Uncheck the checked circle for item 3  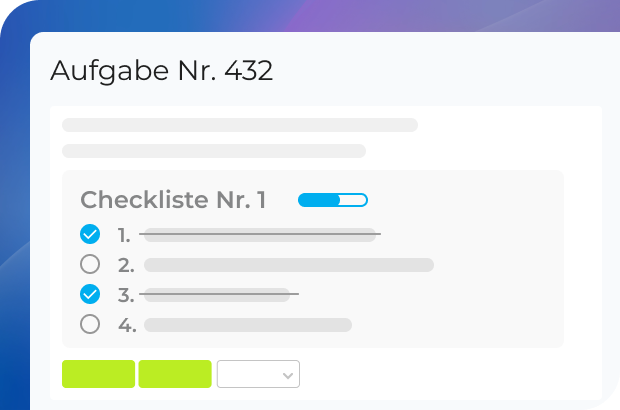pos(90,294)
